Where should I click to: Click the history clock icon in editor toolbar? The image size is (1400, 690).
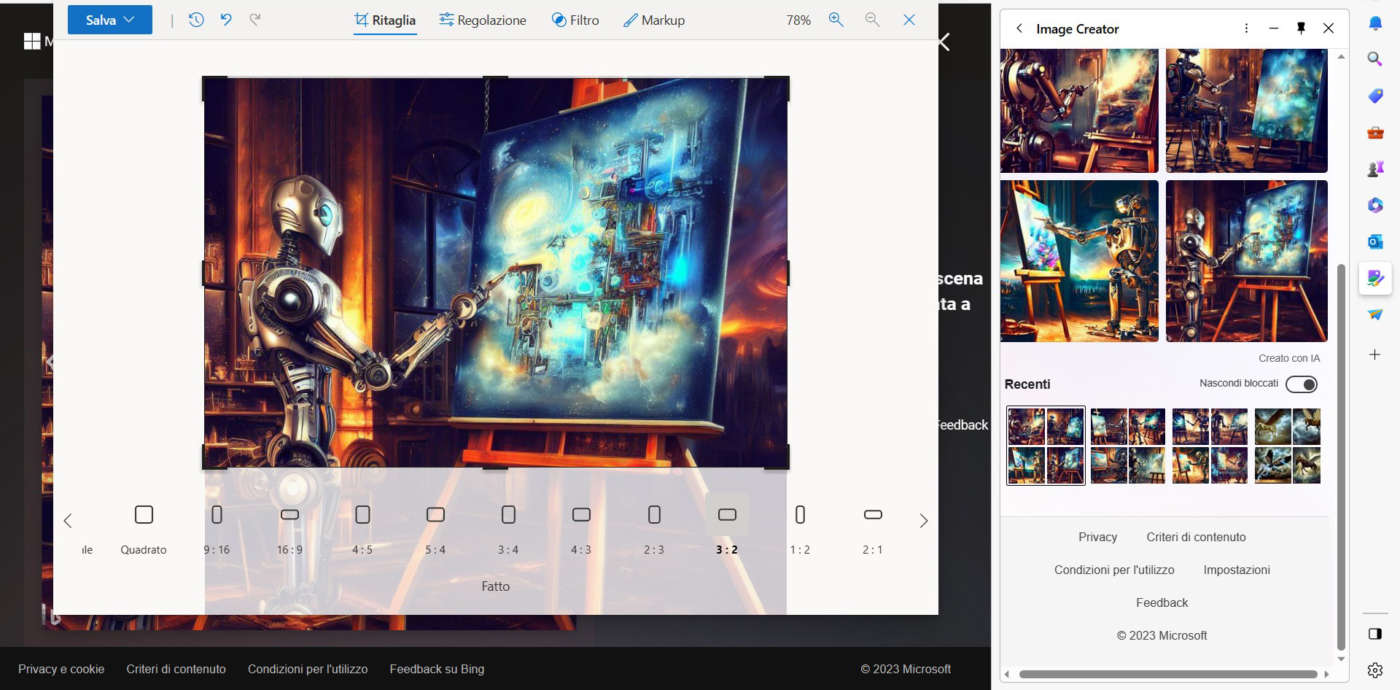click(196, 20)
